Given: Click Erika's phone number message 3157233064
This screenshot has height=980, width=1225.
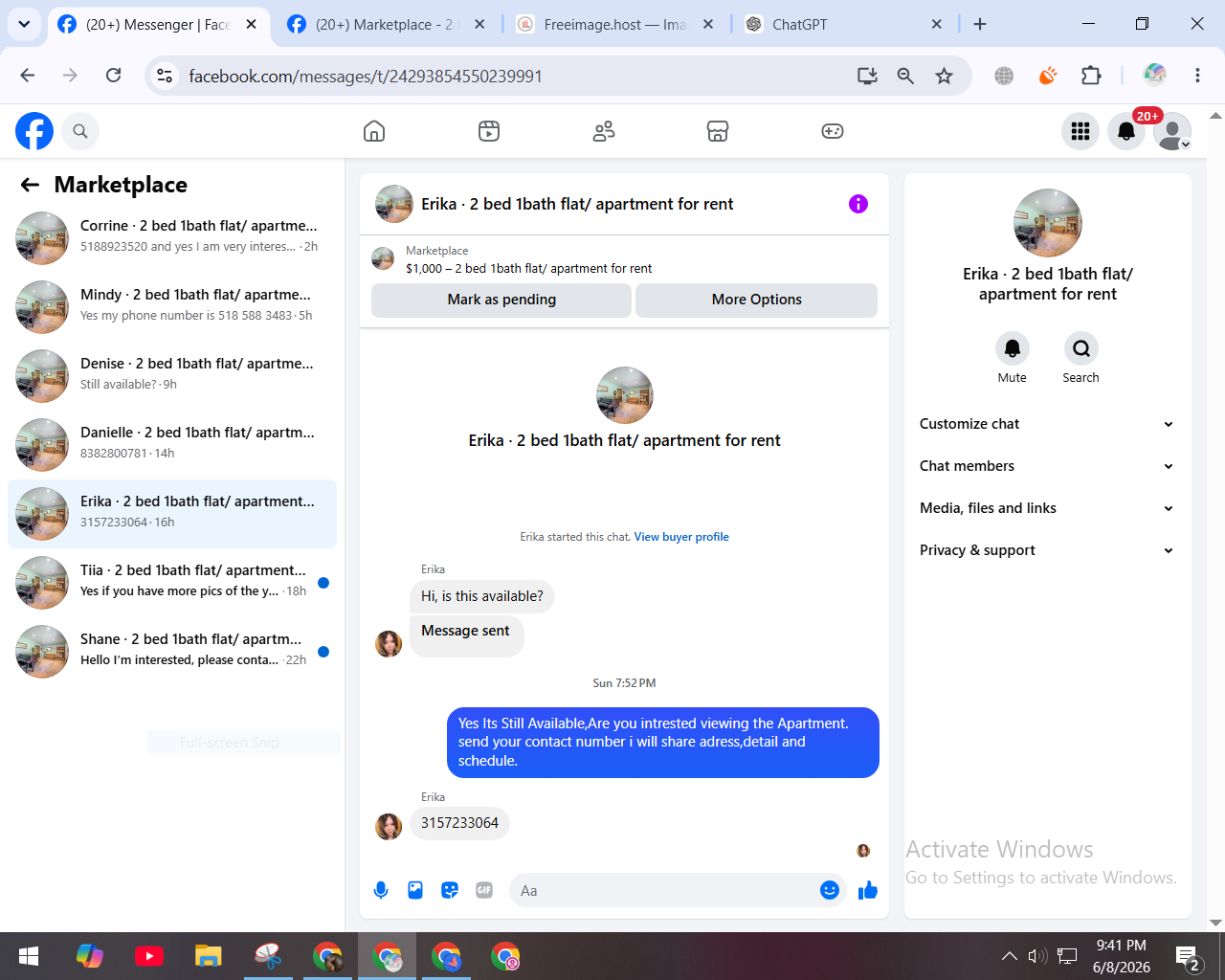Looking at the screenshot, I should [x=459, y=823].
